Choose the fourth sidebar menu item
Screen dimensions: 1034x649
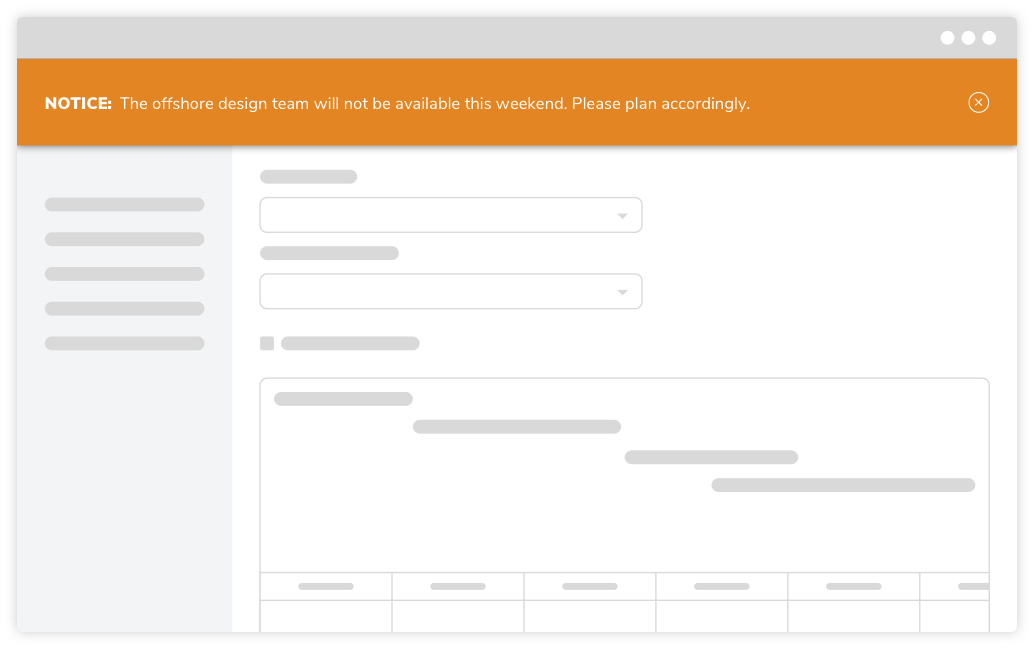(125, 309)
